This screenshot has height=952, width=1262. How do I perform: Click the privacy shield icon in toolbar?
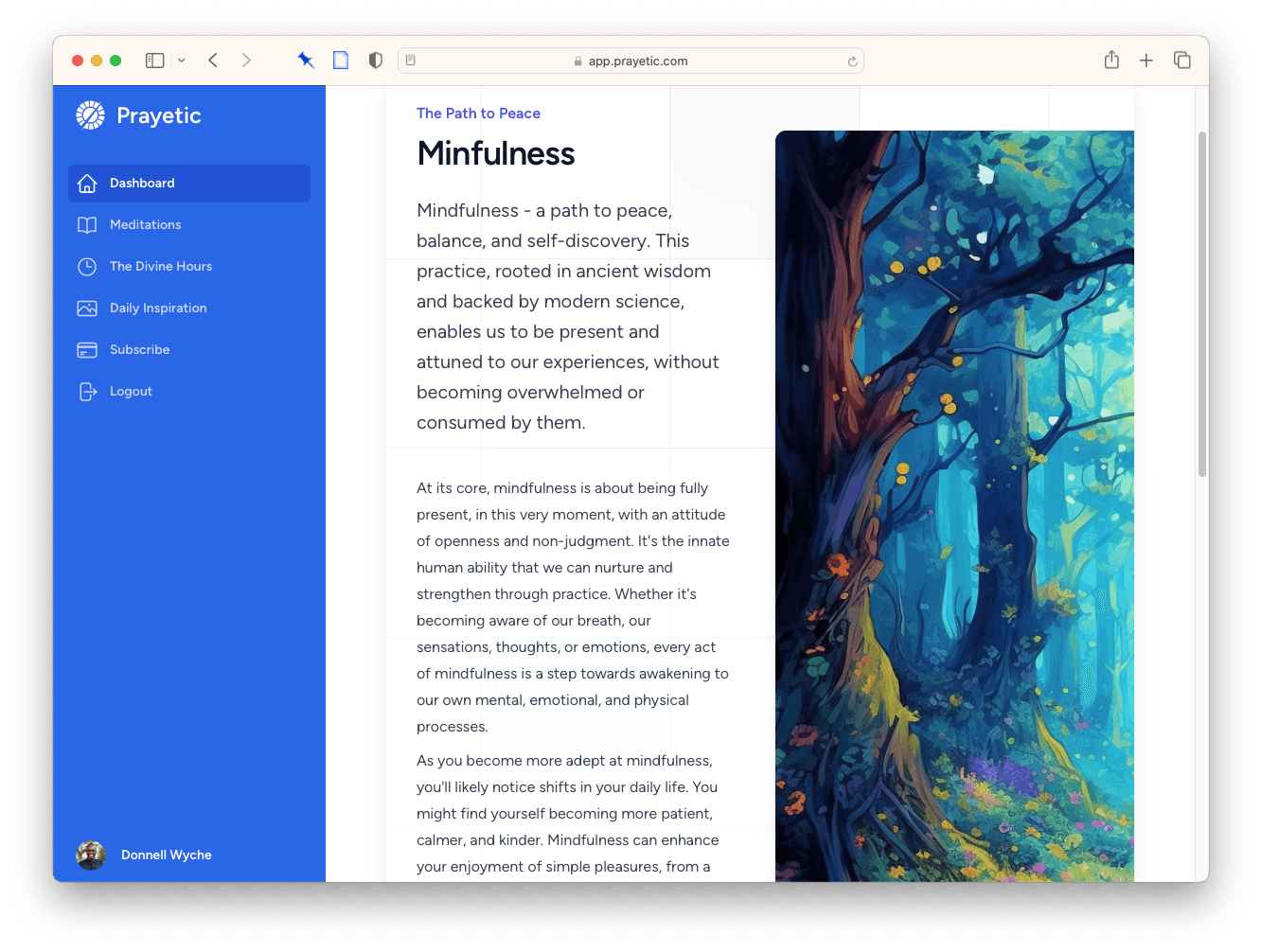pyautogui.click(x=376, y=61)
